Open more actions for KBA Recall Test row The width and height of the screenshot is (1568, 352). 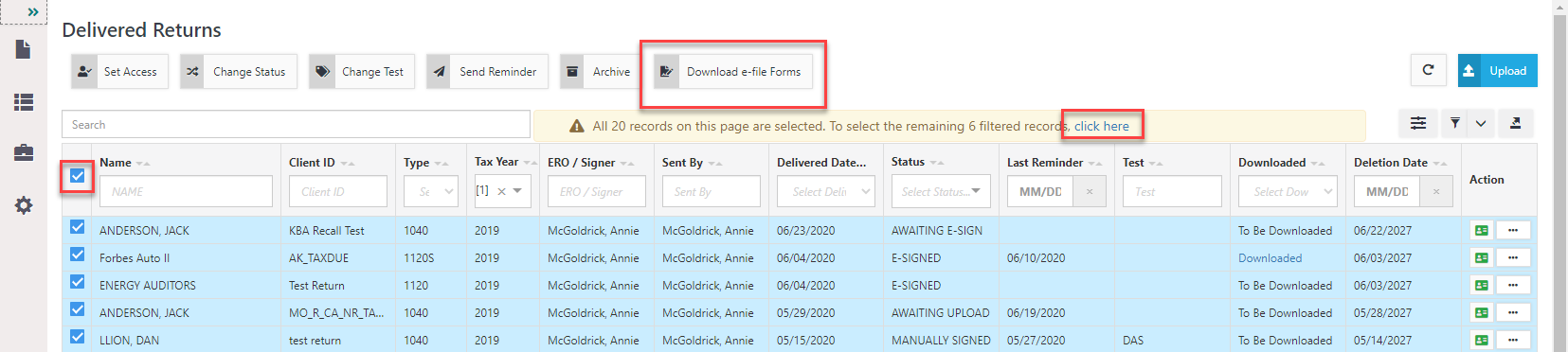(1513, 230)
